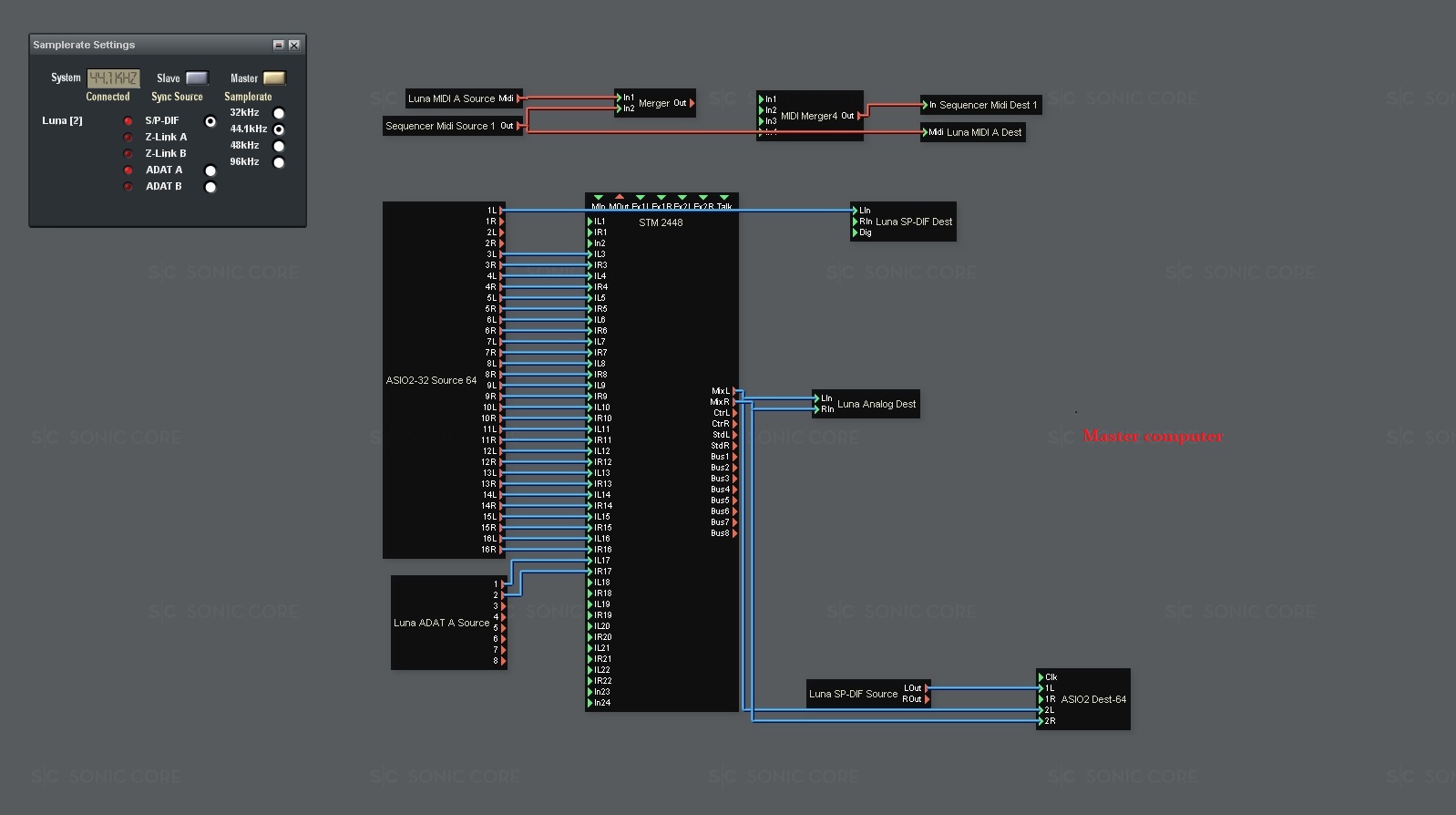
Task: Set samplerate to 44.1kHz
Action: [x=279, y=129]
